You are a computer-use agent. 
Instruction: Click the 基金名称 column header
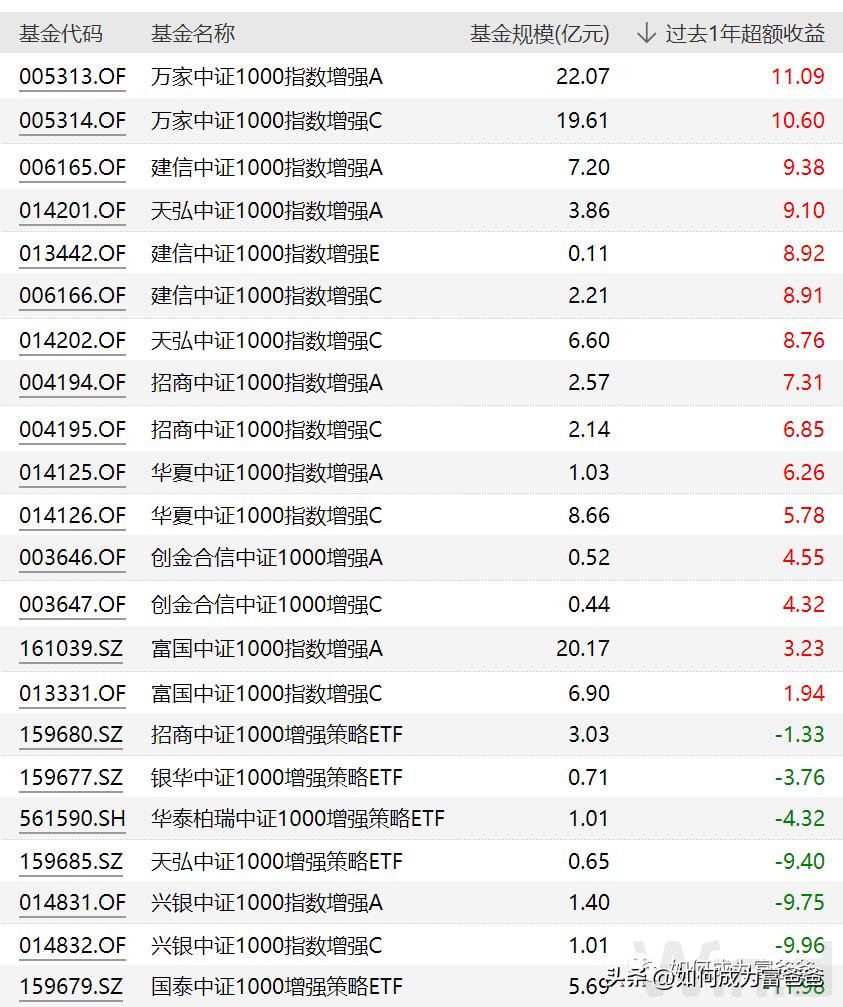(193, 33)
